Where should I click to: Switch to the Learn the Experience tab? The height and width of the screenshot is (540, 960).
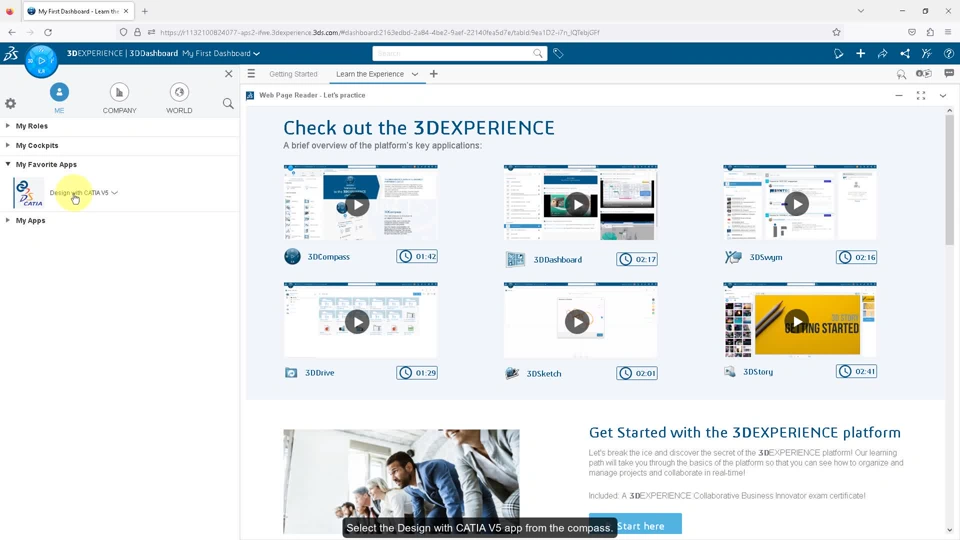pyautogui.click(x=370, y=74)
